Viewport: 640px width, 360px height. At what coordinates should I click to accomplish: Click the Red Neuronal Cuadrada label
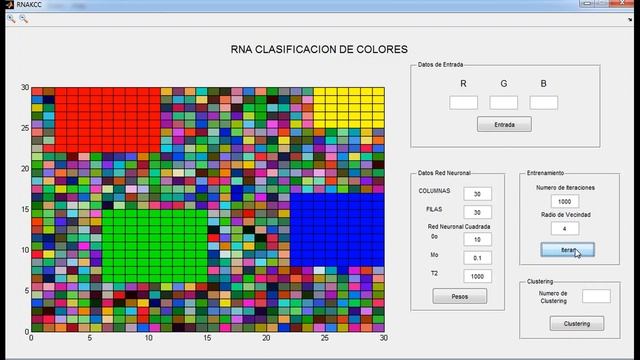click(x=459, y=227)
